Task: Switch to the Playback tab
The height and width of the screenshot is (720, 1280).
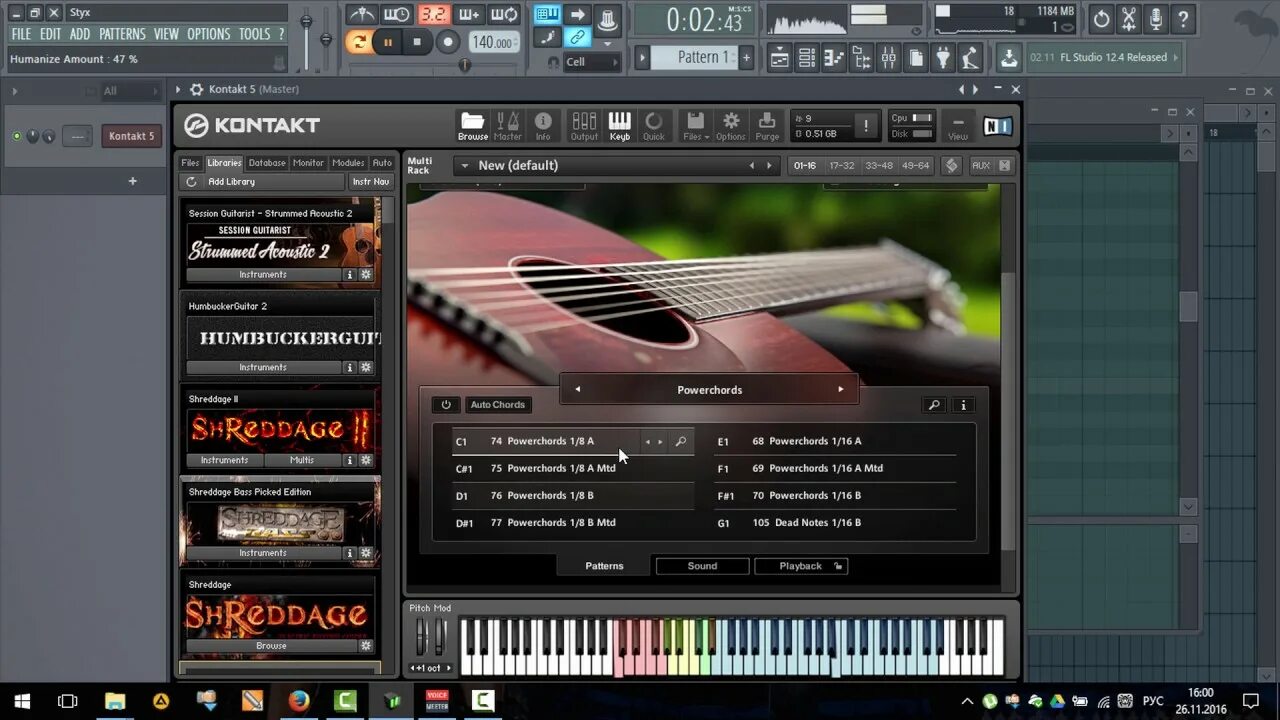Action: point(801,566)
